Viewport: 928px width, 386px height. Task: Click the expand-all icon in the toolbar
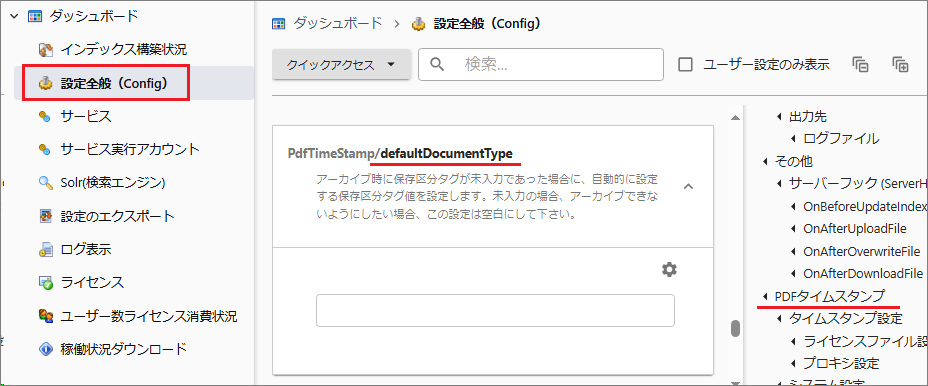pyautogui.click(x=900, y=65)
